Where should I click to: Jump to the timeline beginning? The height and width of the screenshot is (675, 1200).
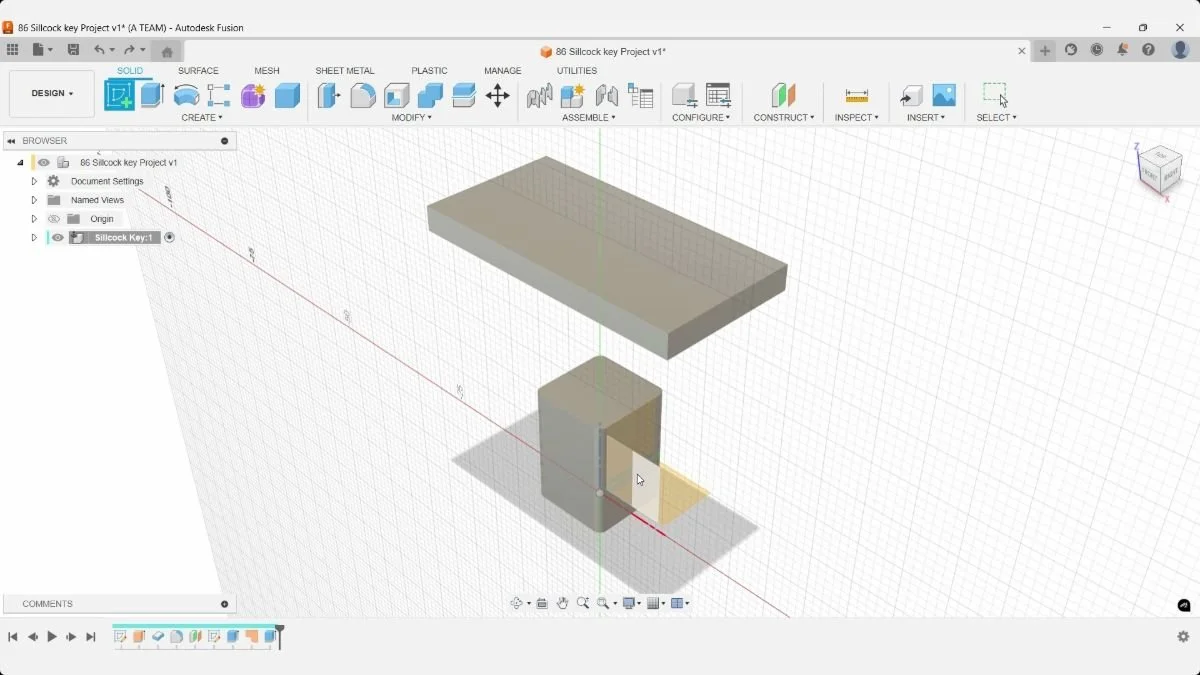13,637
